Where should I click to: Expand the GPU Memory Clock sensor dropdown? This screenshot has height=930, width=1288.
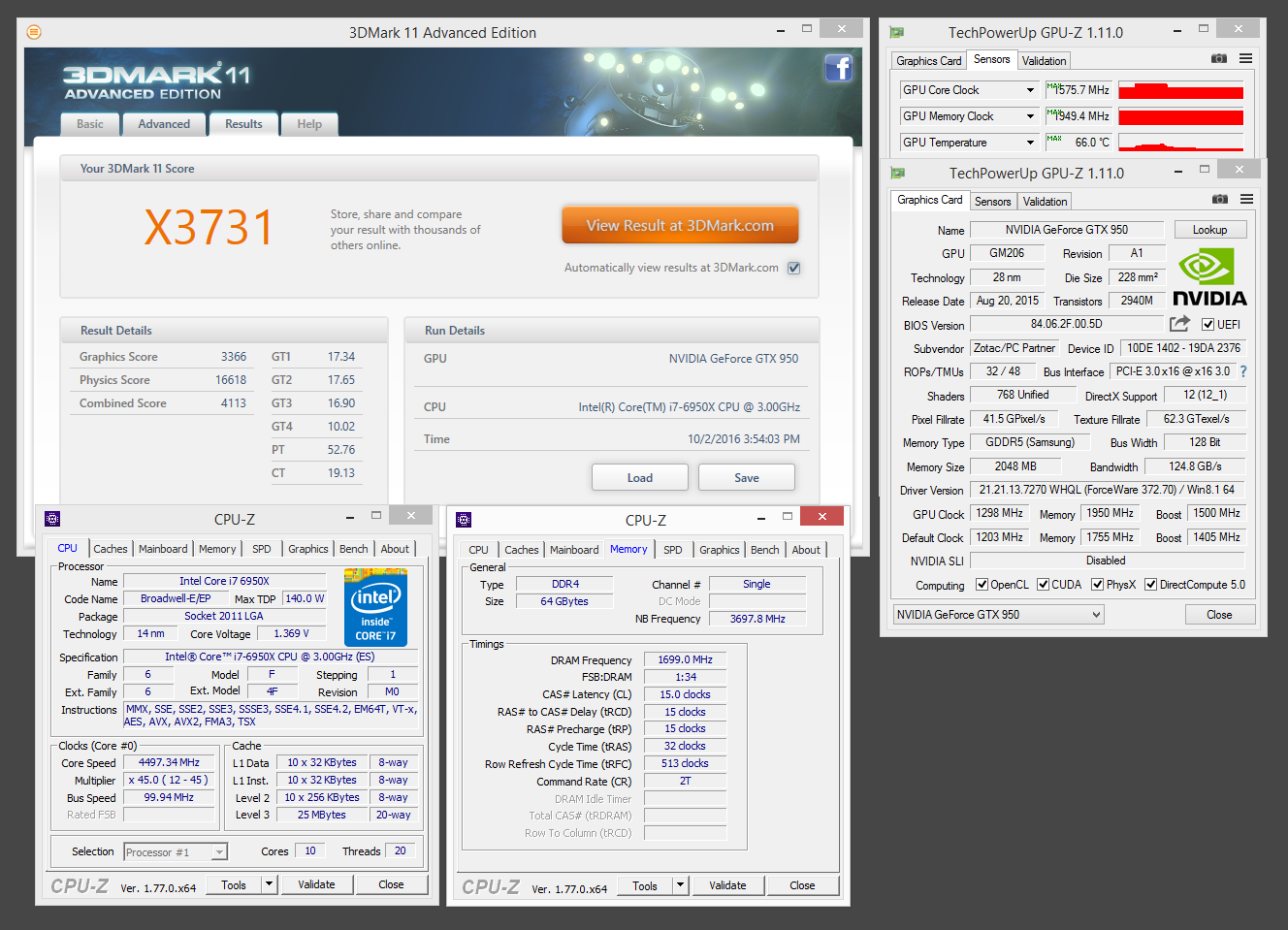[x=1030, y=116]
